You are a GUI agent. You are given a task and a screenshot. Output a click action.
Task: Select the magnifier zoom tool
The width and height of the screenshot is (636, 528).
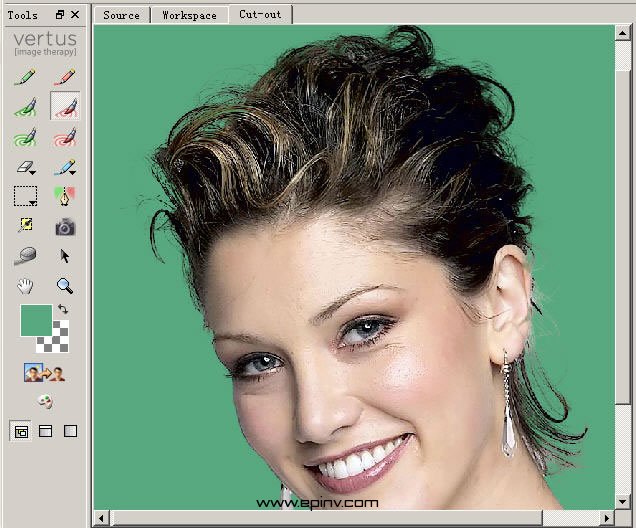point(65,286)
